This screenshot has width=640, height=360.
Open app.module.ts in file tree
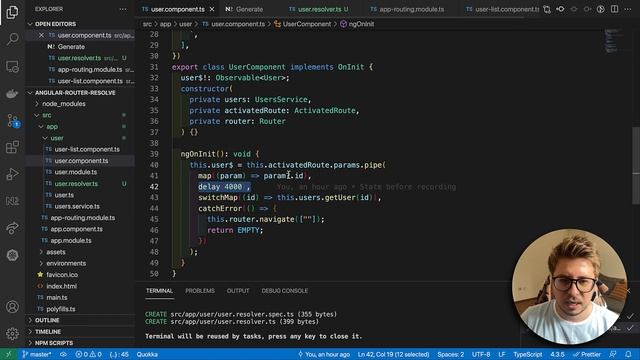[x=80, y=241]
